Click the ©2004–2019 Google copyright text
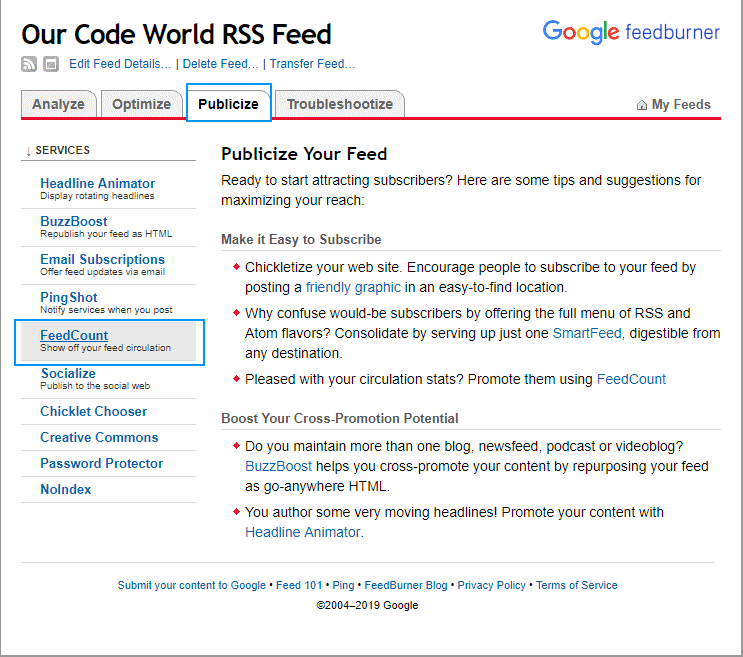Viewport: 743px width, 657px height. (x=367, y=605)
